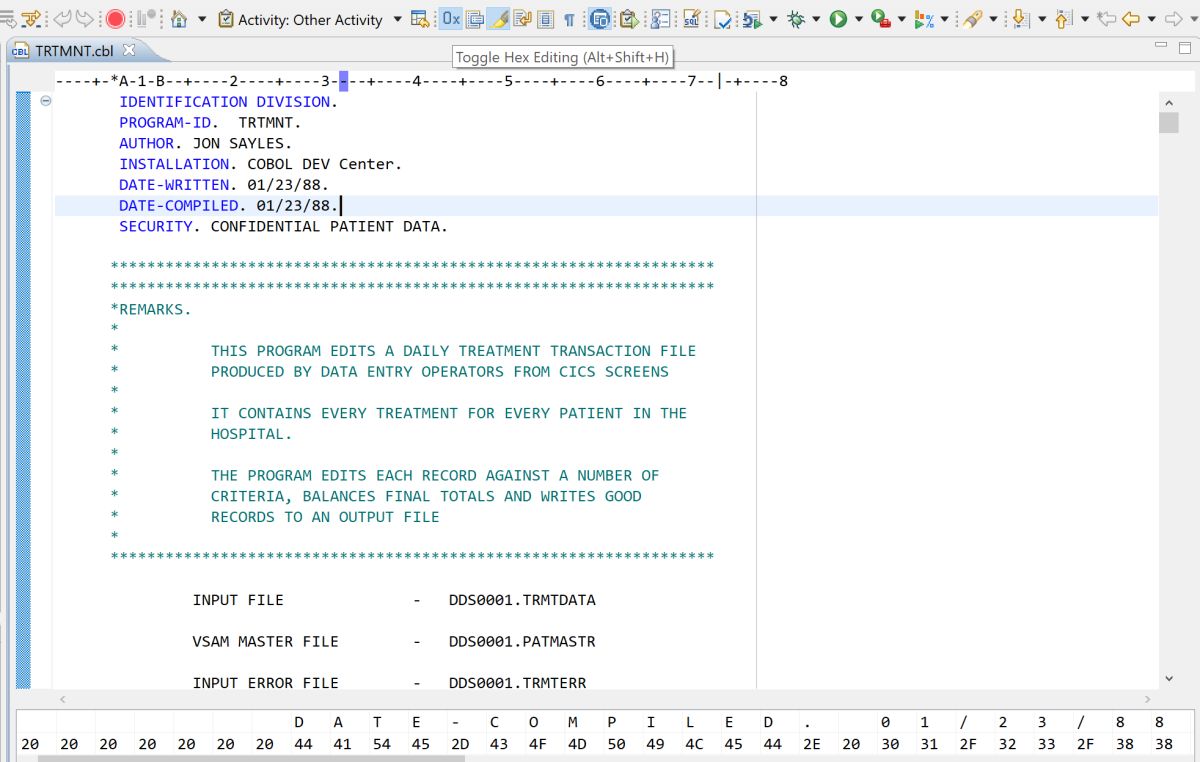The width and height of the screenshot is (1200, 762).
Task: Click the horizontal scrollbar left arrow
Action: (x=64, y=700)
